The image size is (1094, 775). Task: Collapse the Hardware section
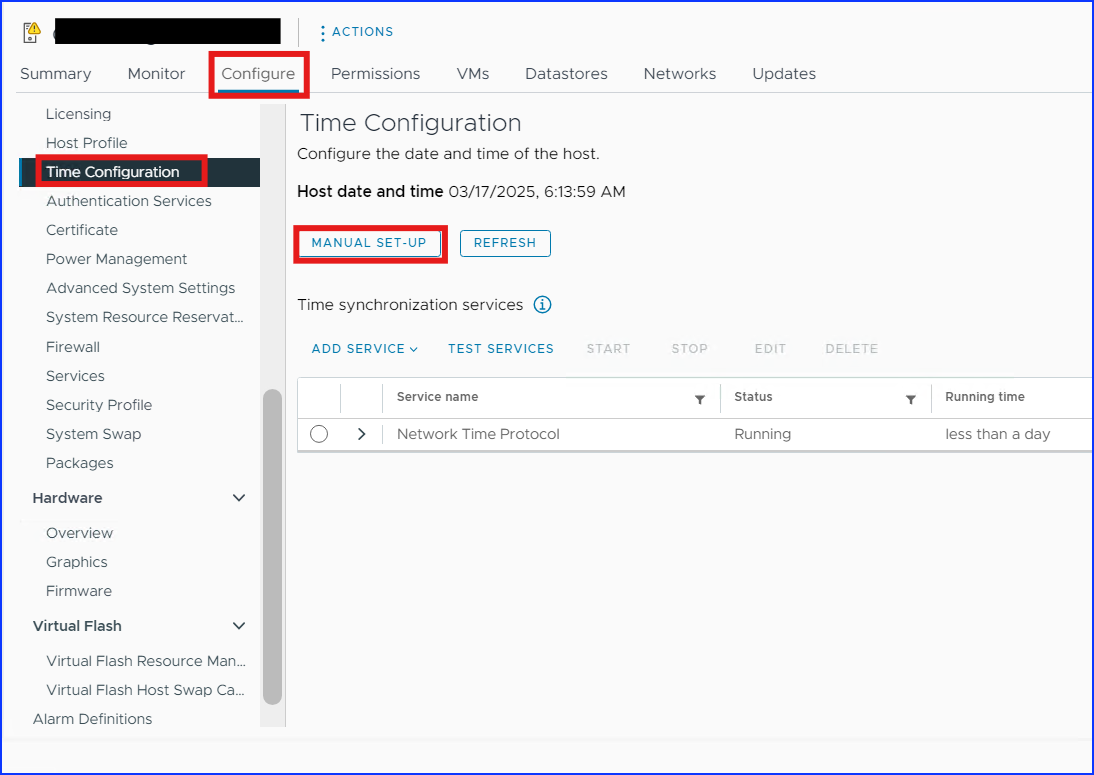239,498
